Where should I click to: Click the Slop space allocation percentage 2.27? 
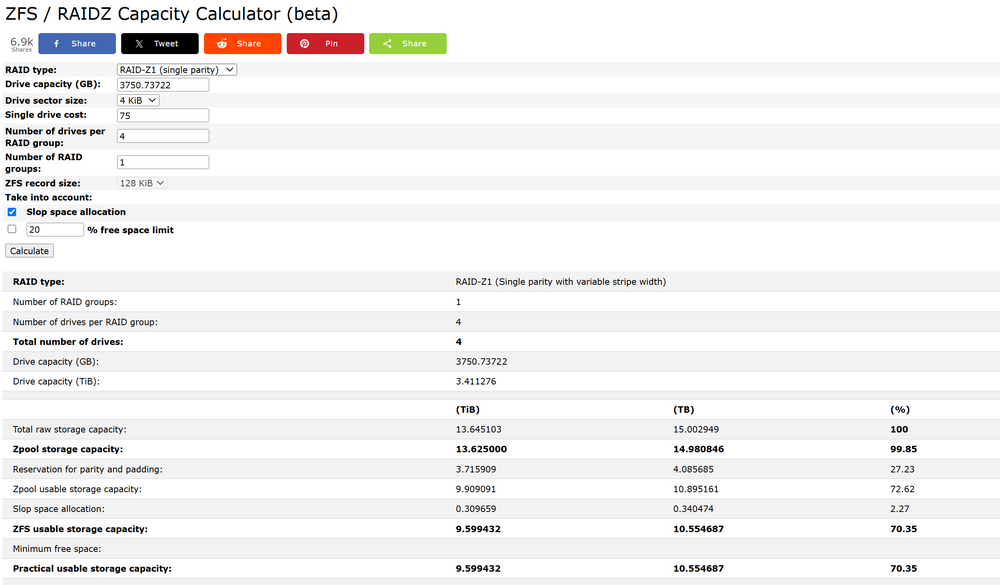coord(899,509)
